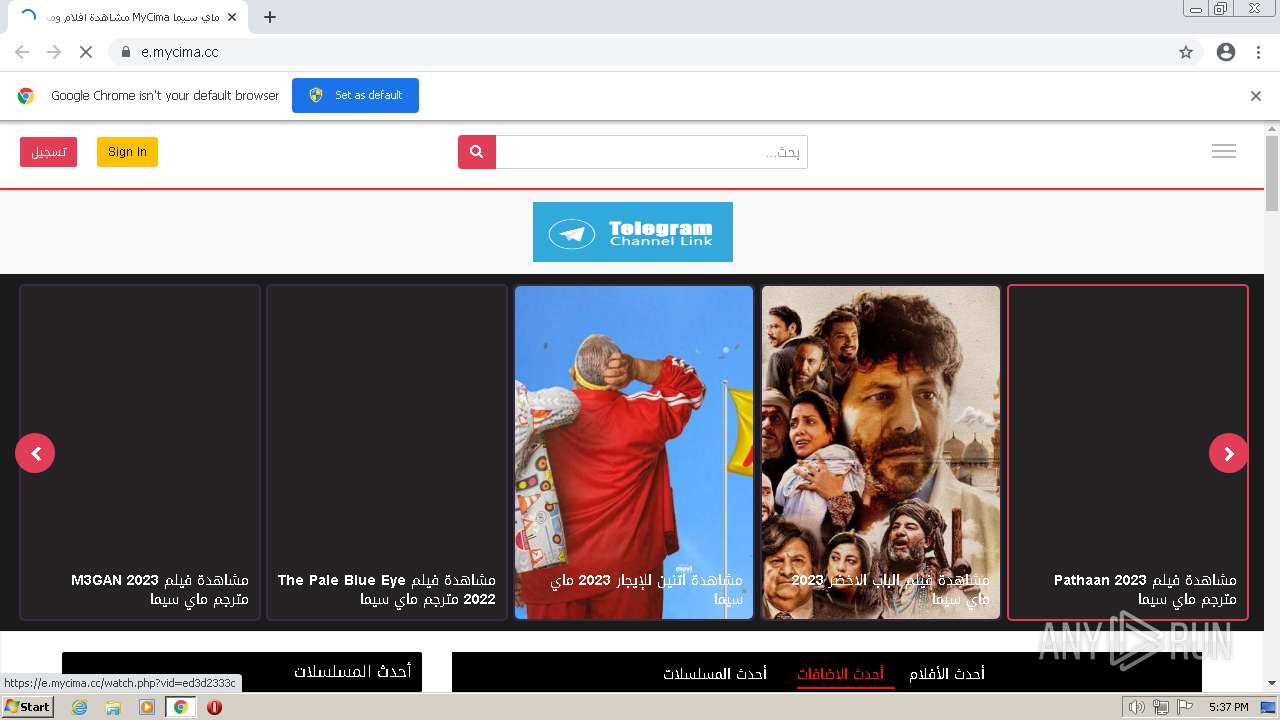Click Show Desktop button at taskbar end
This screenshot has width=1280, height=720.
click(x=1268, y=707)
